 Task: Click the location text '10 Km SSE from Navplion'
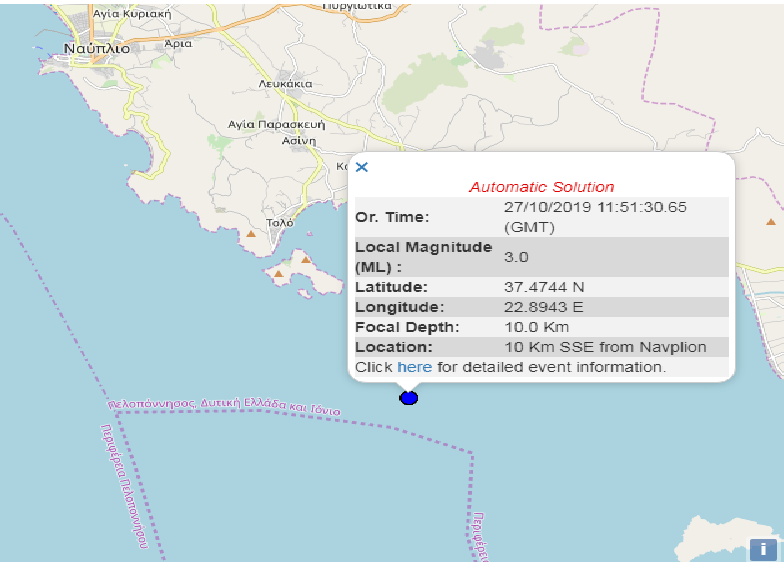(605, 347)
